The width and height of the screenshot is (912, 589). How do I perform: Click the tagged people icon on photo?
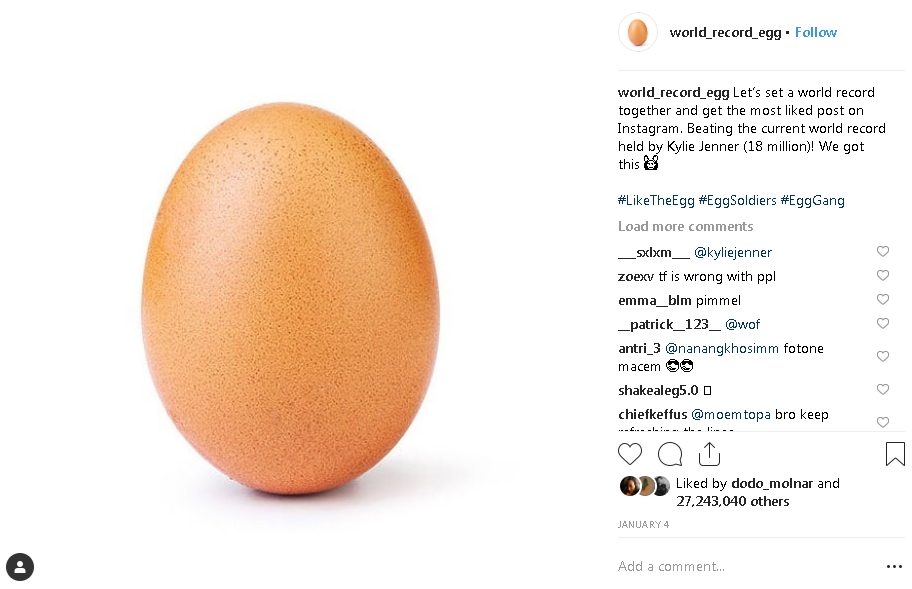[20, 567]
